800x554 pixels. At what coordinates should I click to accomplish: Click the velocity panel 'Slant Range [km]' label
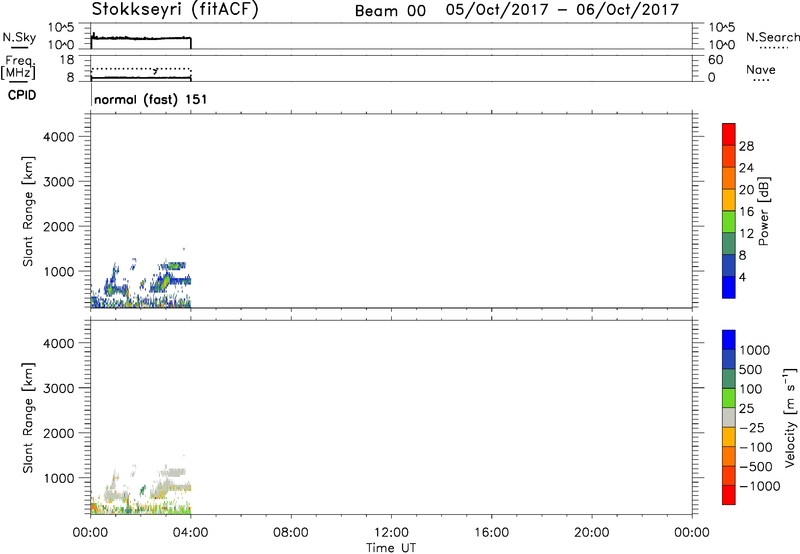(x=28, y=418)
